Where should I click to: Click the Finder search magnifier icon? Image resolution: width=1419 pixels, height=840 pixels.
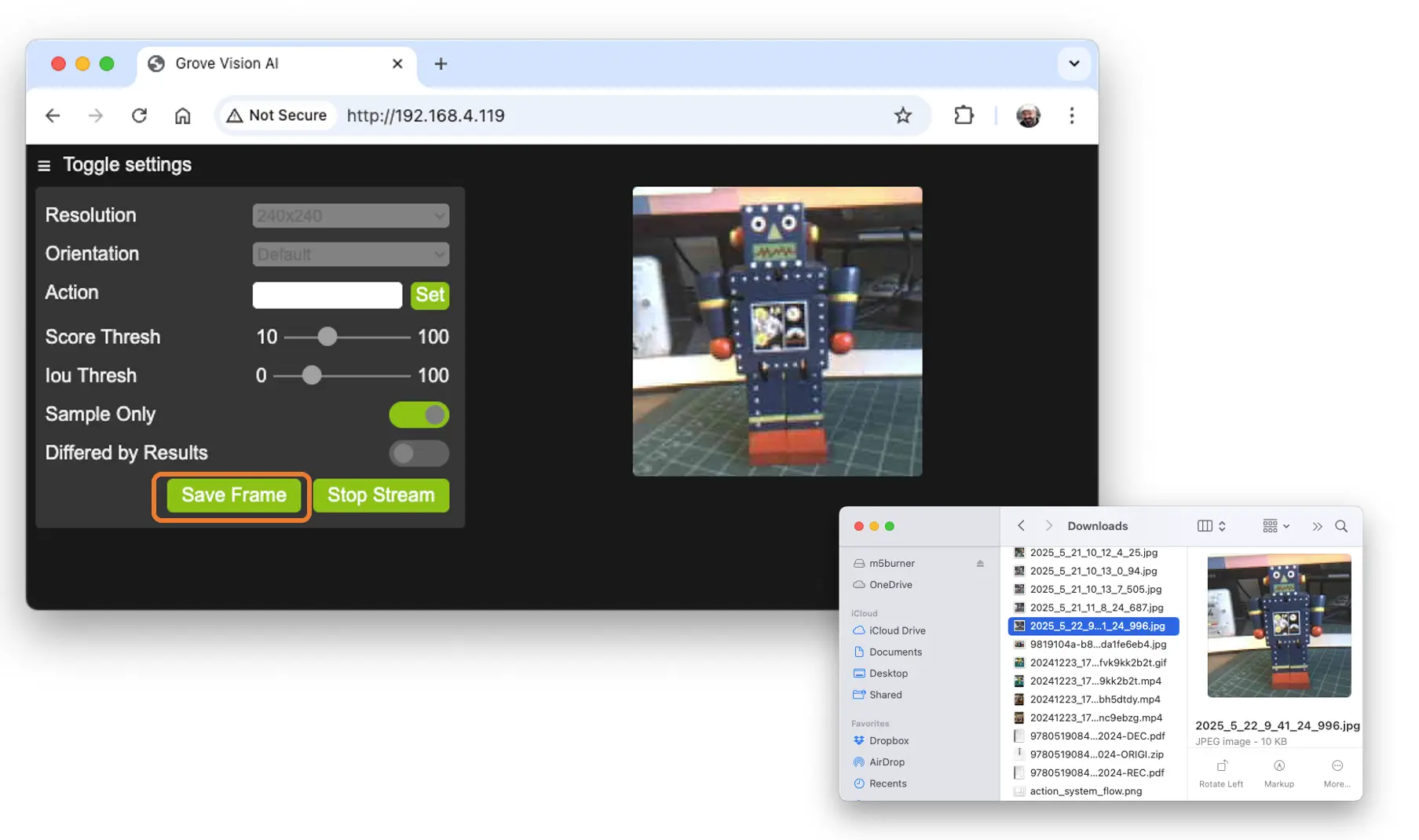(1340, 526)
